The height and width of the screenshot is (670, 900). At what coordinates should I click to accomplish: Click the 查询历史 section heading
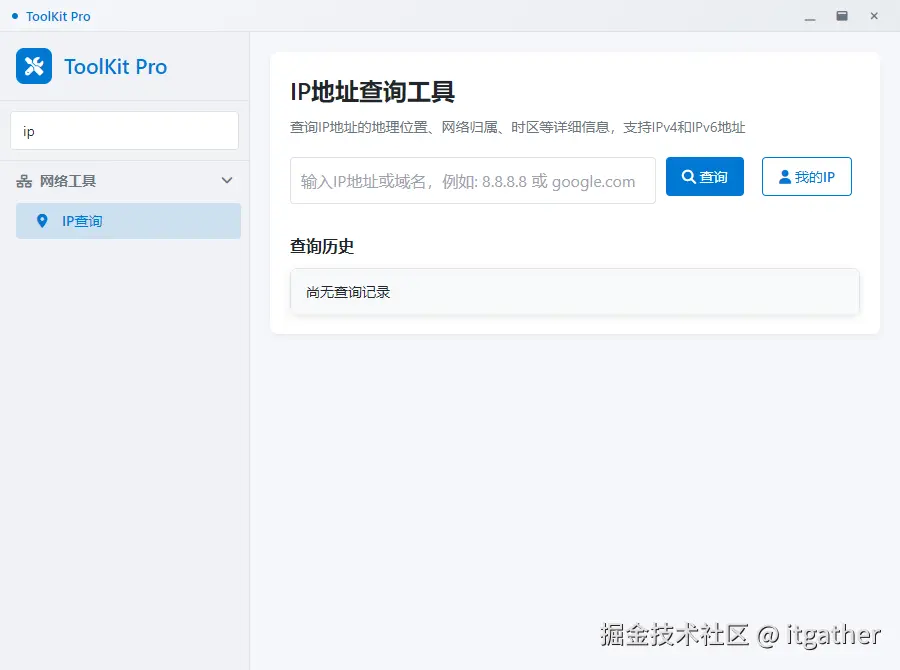tap(322, 246)
